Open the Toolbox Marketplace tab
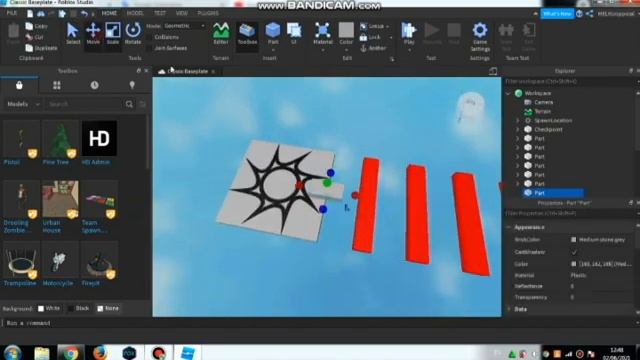This screenshot has height=360, width=640. point(19,85)
